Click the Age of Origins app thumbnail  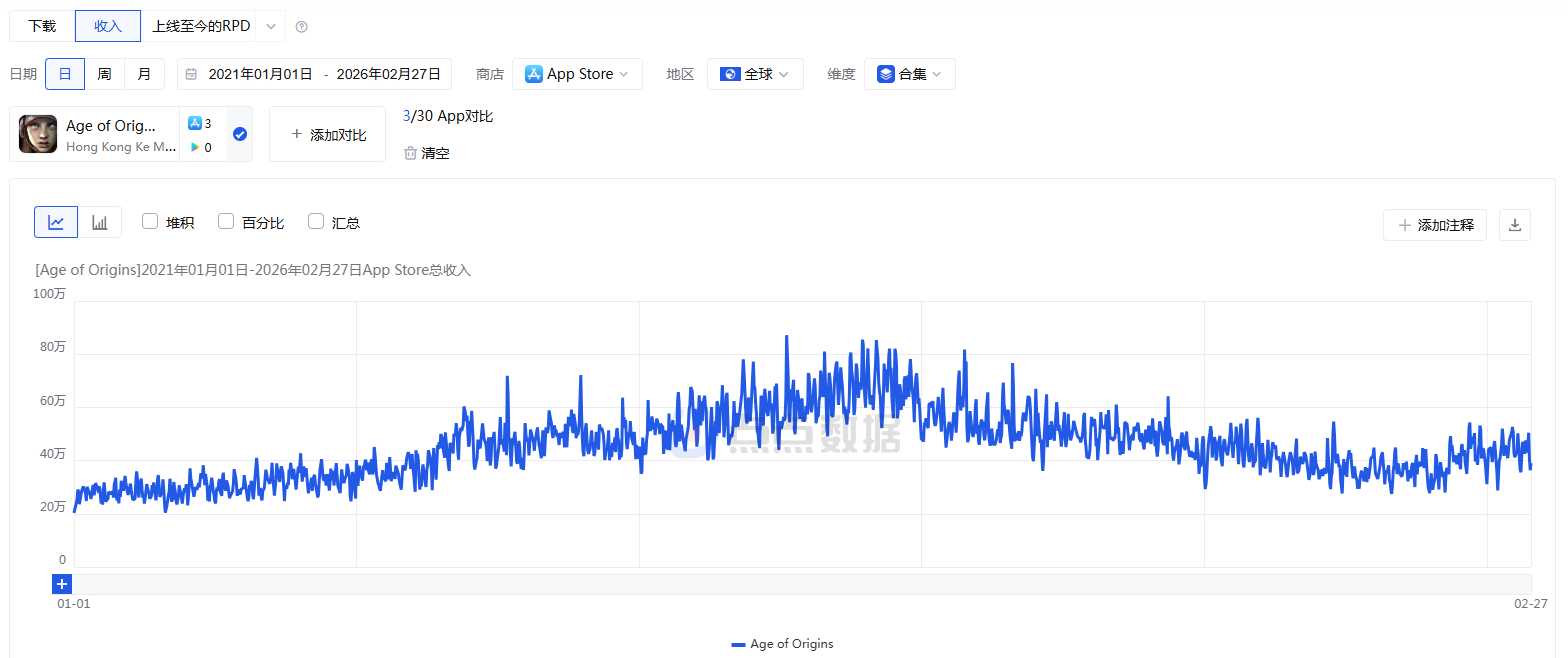[x=38, y=134]
